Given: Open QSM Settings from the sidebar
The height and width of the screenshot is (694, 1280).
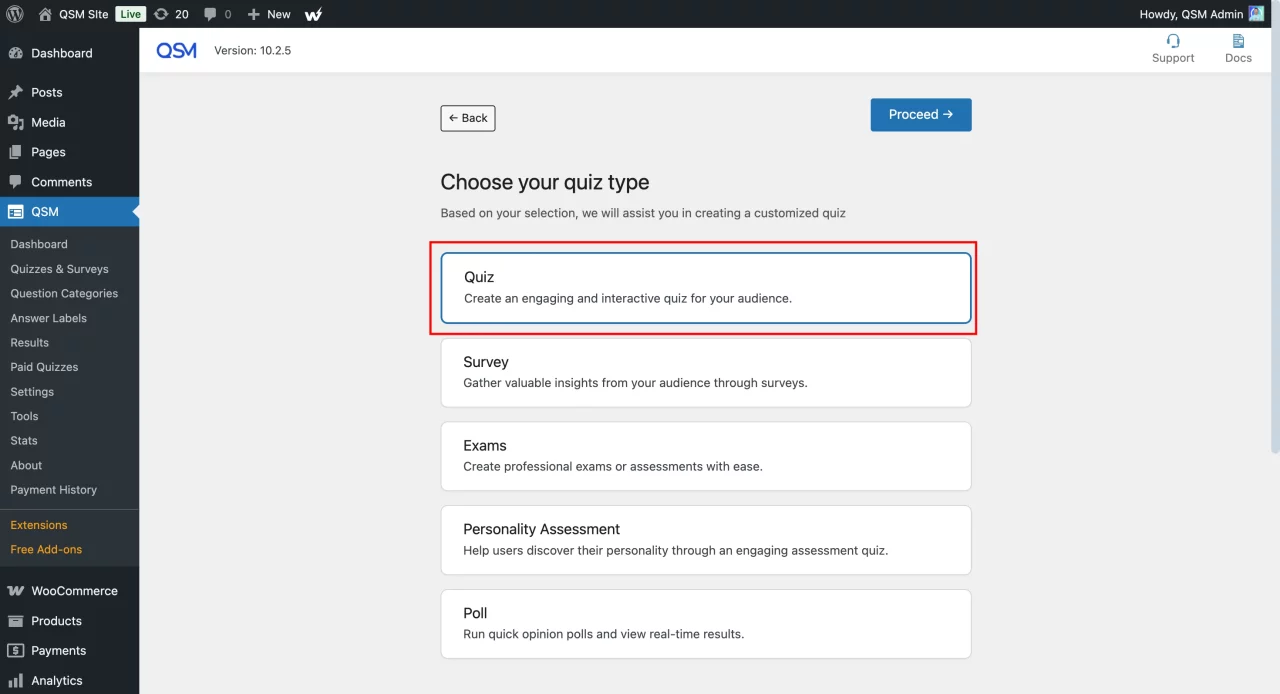Looking at the screenshot, I should [31, 391].
